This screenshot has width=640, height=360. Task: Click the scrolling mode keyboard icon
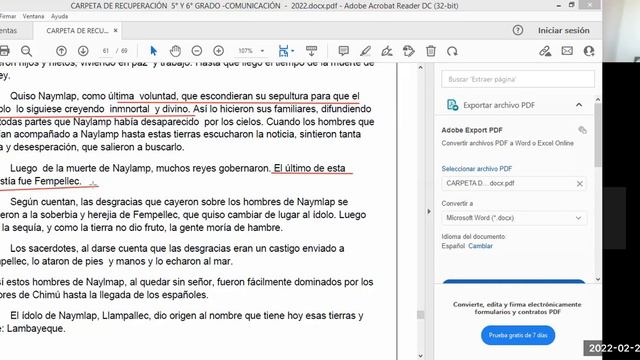[311, 51]
